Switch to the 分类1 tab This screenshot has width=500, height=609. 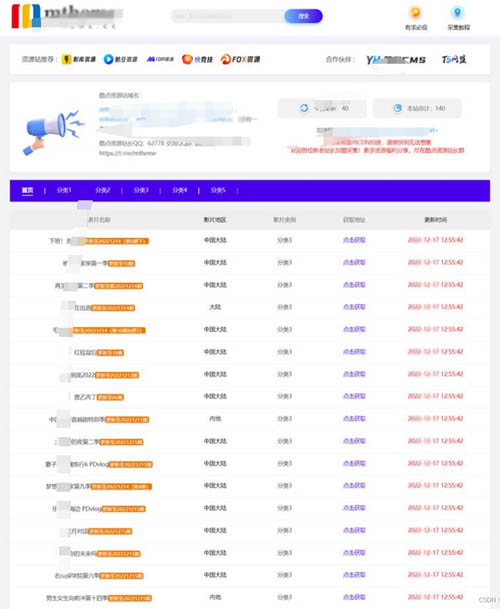click(x=64, y=190)
